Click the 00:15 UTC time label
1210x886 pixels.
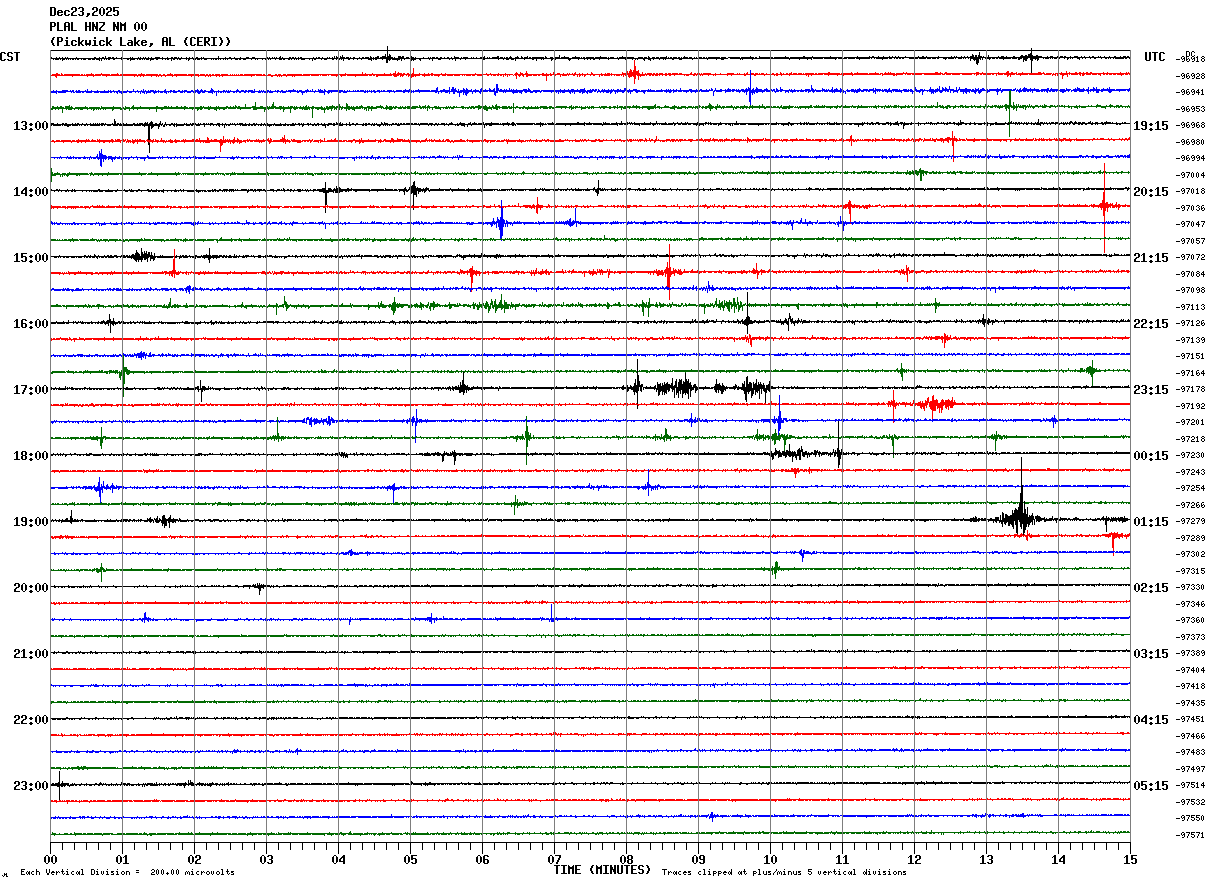[x=1151, y=456]
